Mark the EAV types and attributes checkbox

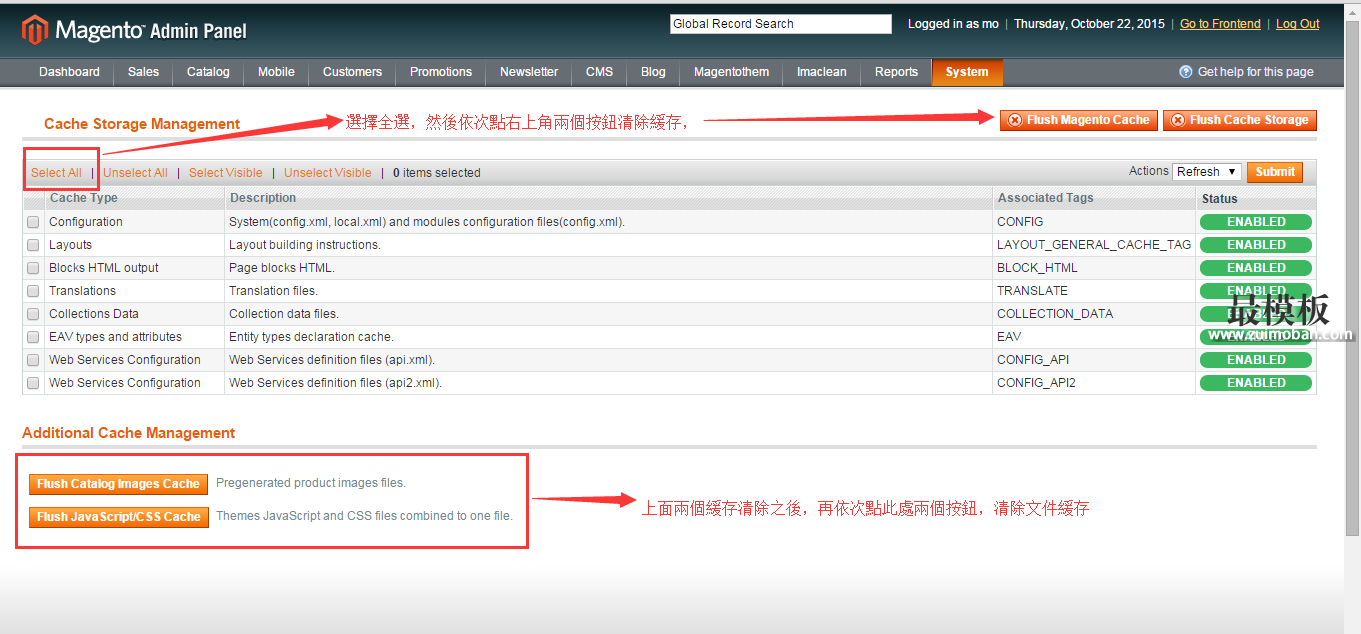tap(33, 337)
